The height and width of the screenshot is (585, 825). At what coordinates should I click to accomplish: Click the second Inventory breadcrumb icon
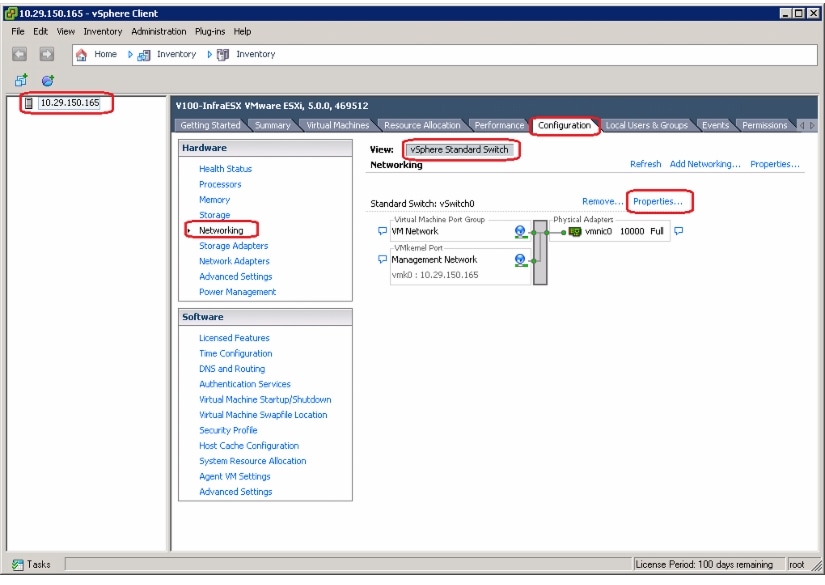point(223,55)
